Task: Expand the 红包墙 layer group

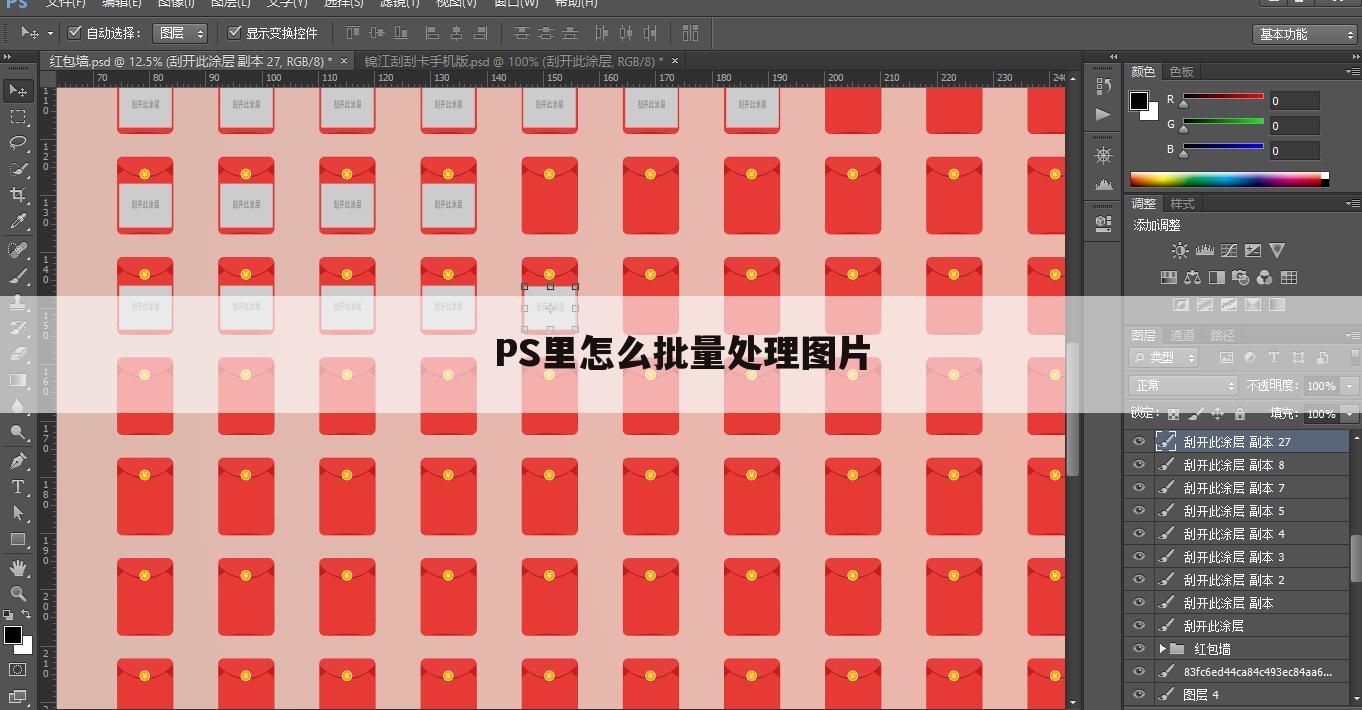Action: pos(1163,649)
